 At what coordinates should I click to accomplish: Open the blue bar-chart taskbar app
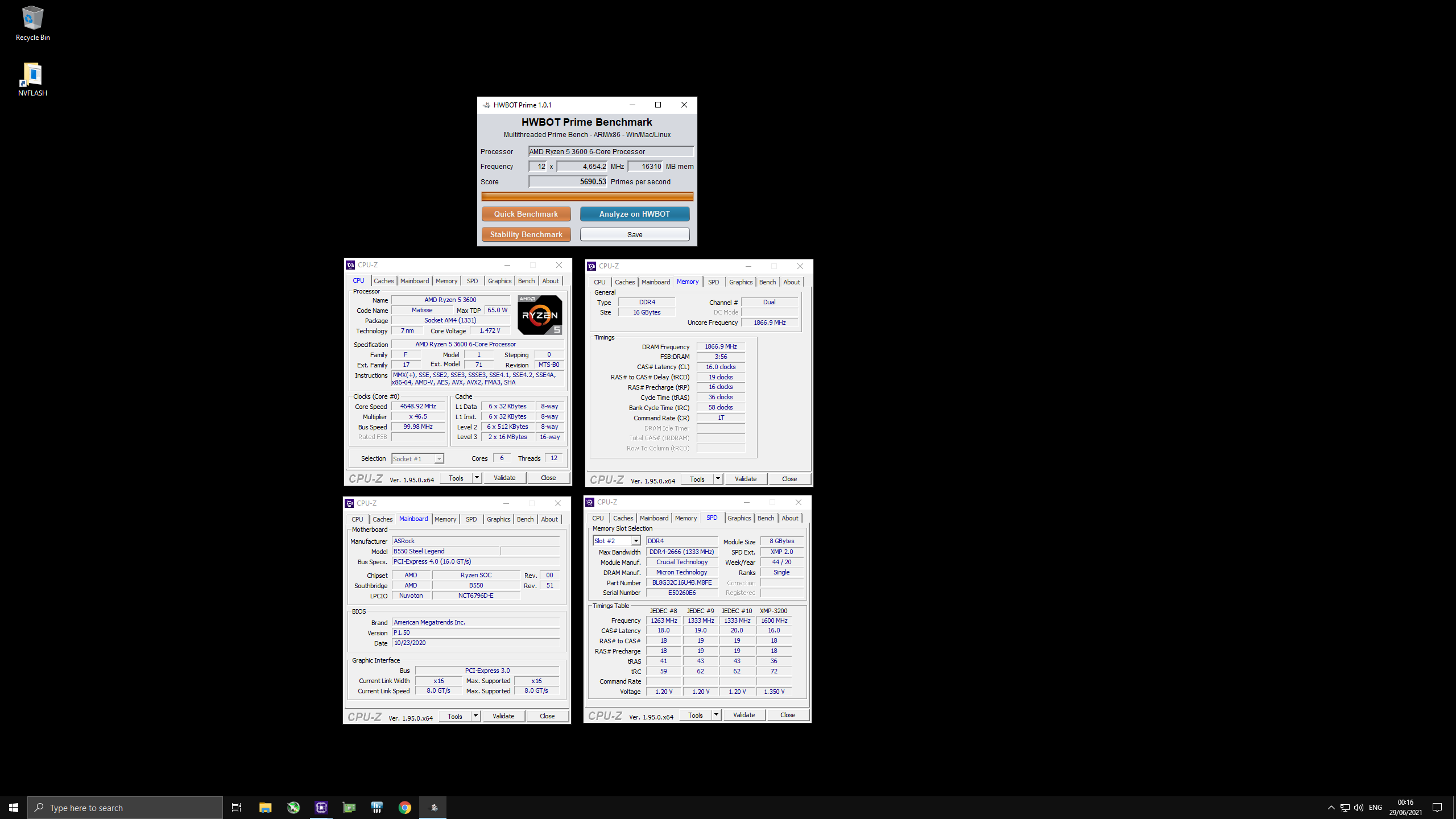pyautogui.click(x=377, y=808)
